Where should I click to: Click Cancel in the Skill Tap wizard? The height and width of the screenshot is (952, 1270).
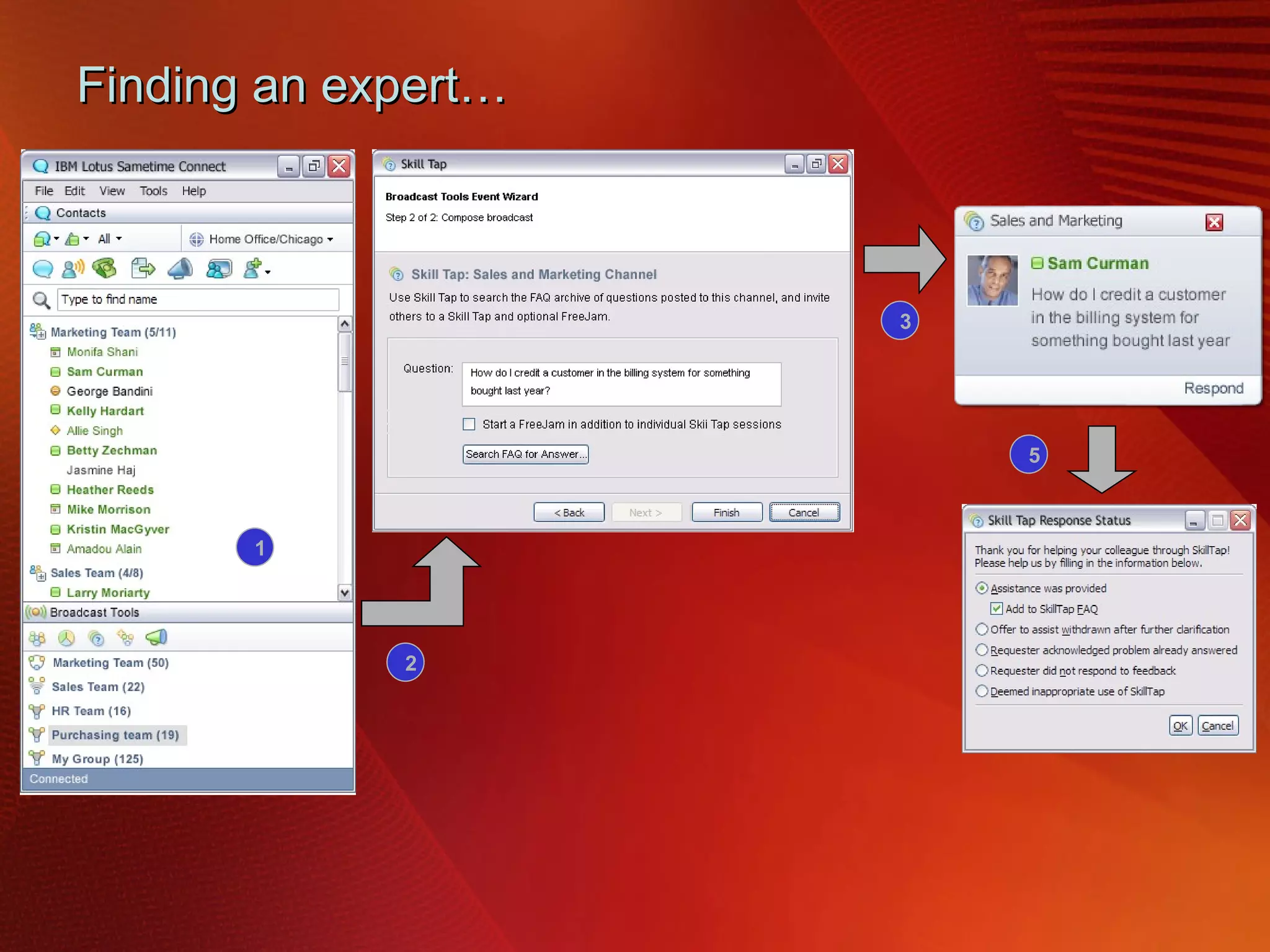click(804, 513)
